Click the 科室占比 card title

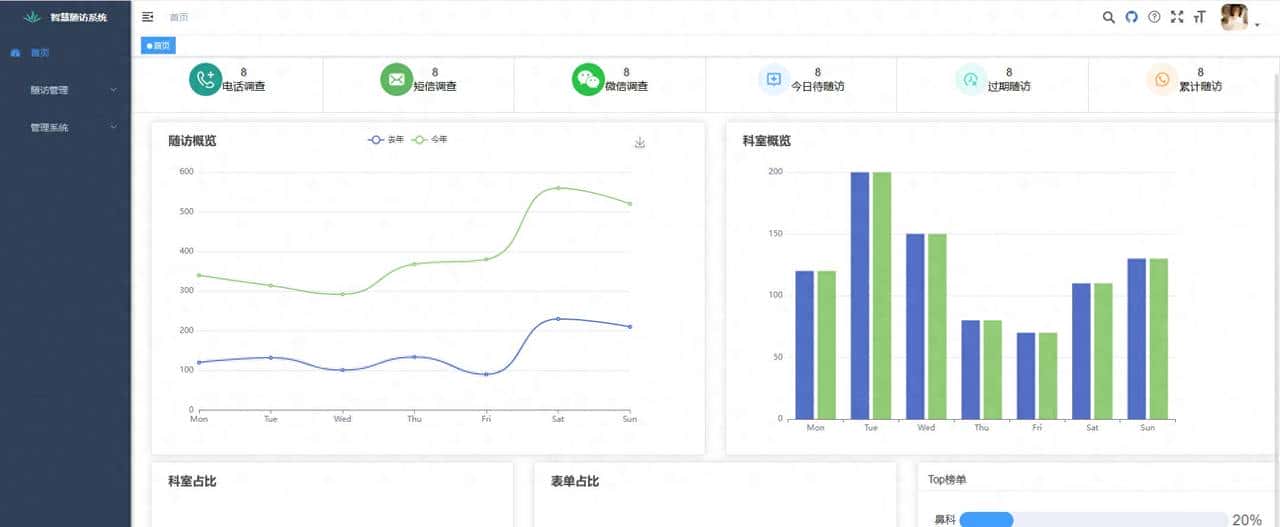[192, 481]
